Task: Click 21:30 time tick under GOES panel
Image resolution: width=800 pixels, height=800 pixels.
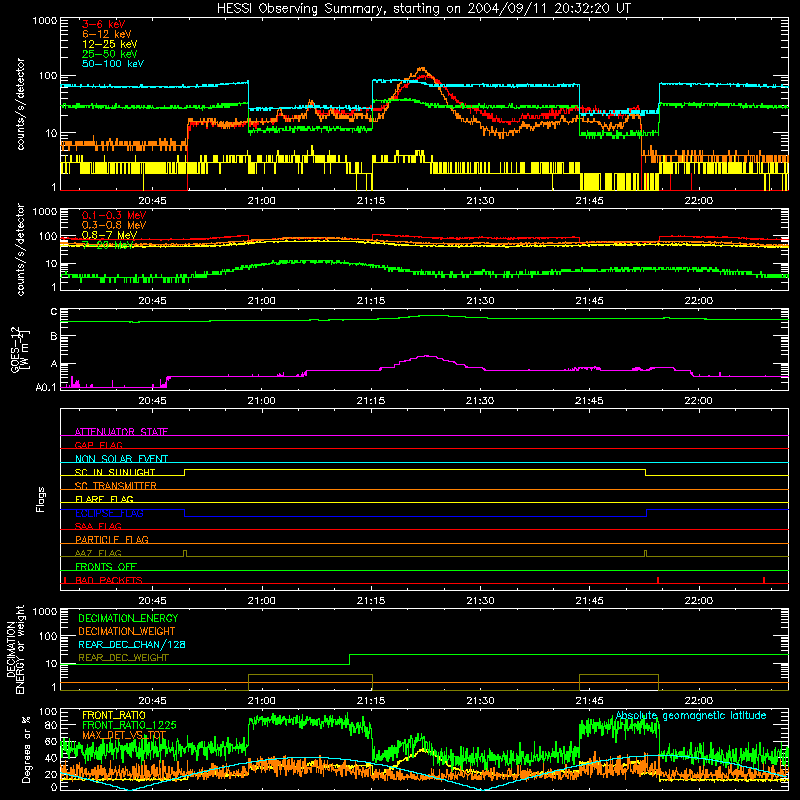Action: click(480, 401)
